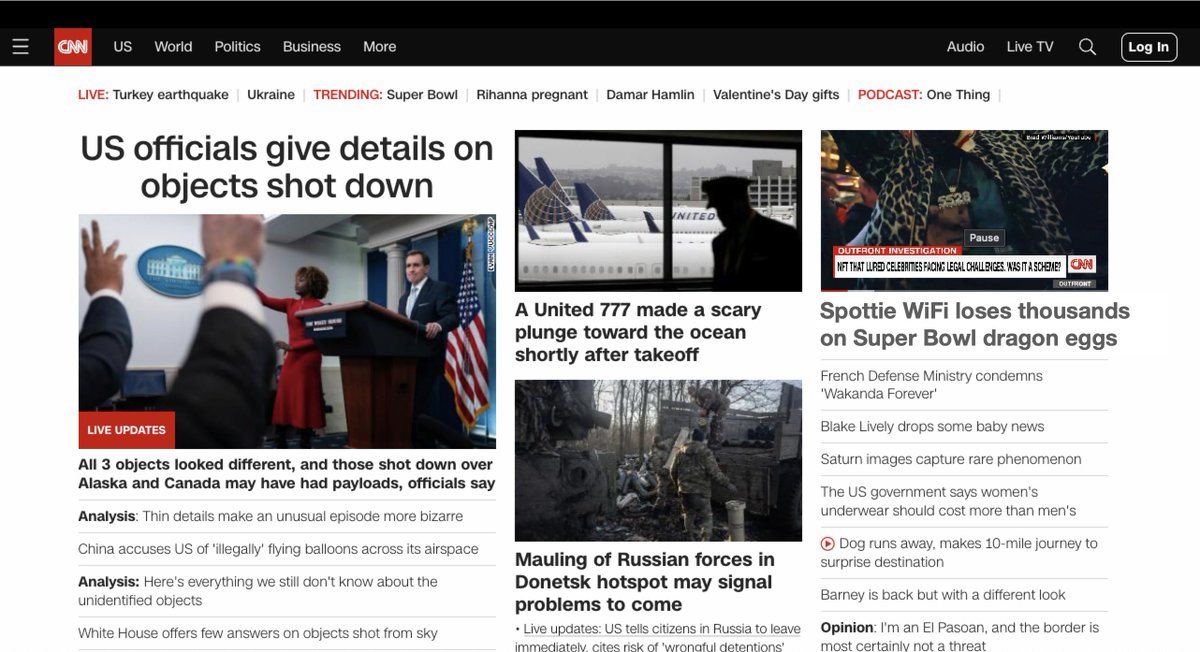This screenshot has height=652, width=1200.
Task: Open women's underwear should cost more story
Action: pyautogui.click(x=948, y=502)
